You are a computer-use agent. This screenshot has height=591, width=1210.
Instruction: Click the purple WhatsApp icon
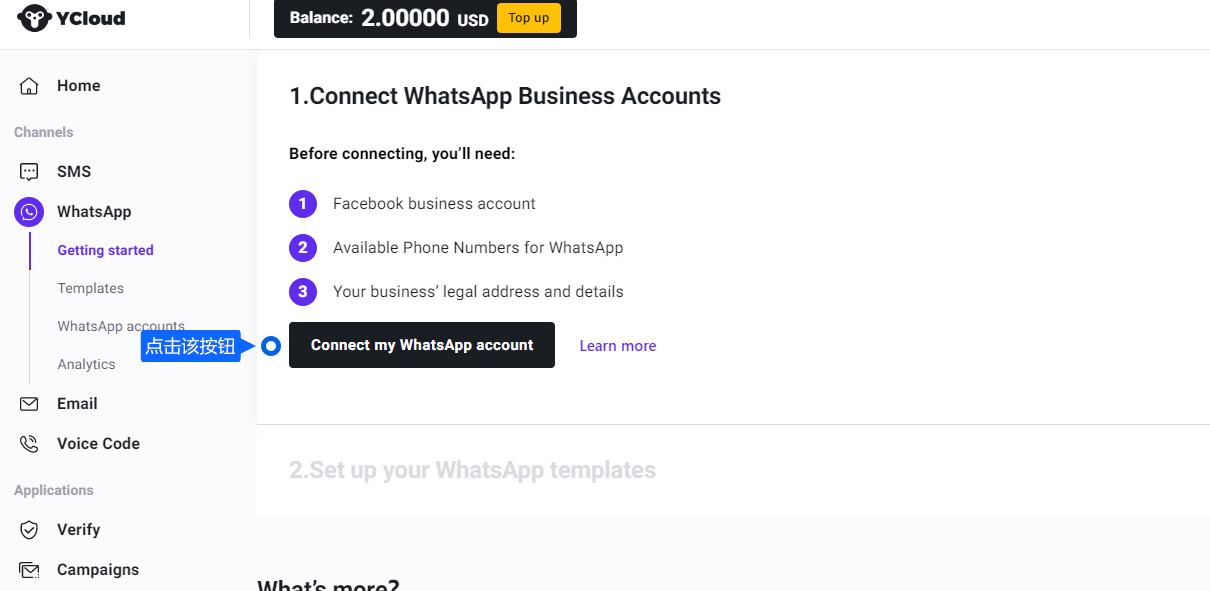pos(29,212)
